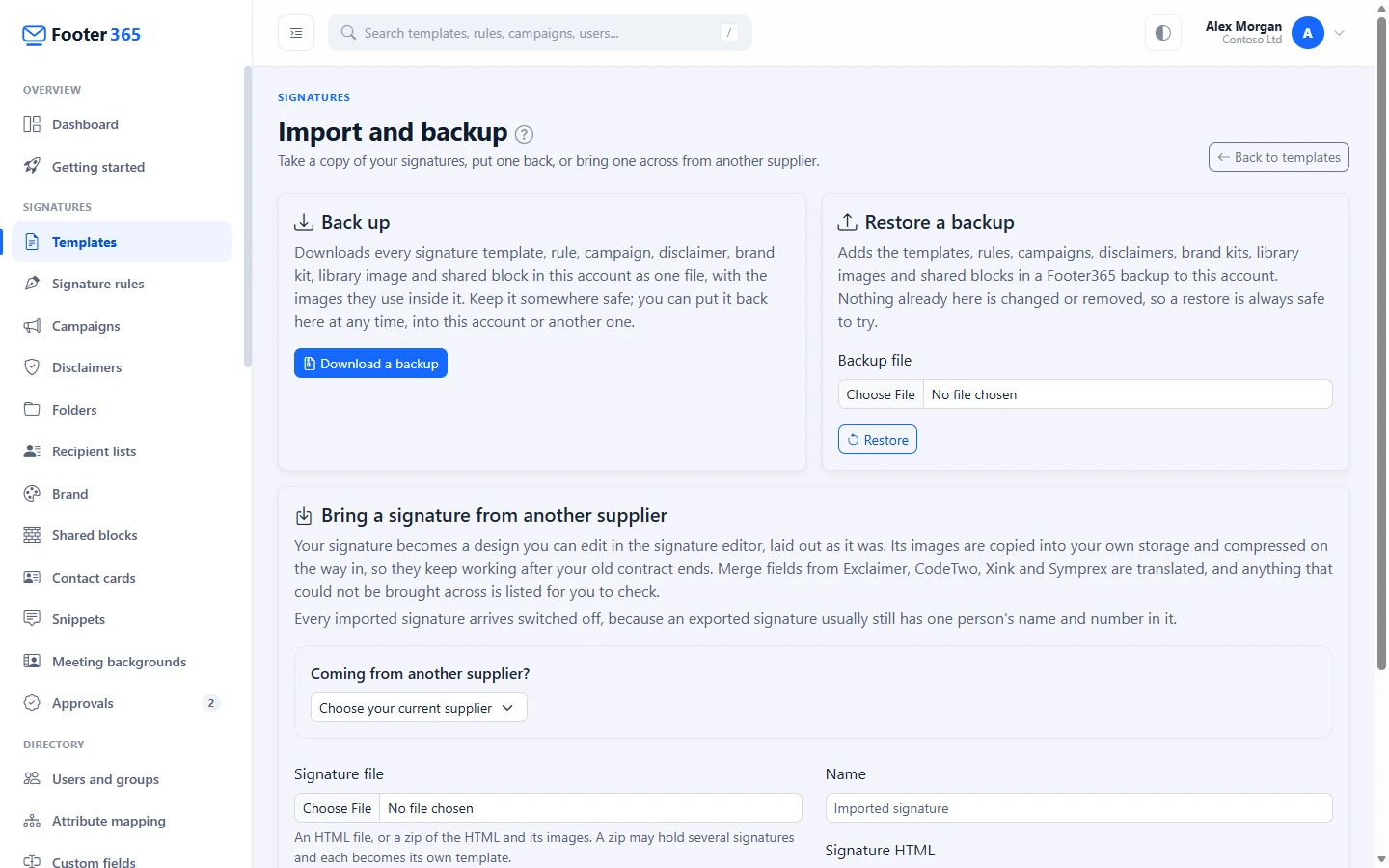The image size is (1389, 868).
Task: Click the Recipient lists people icon
Action: pyautogui.click(x=32, y=451)
